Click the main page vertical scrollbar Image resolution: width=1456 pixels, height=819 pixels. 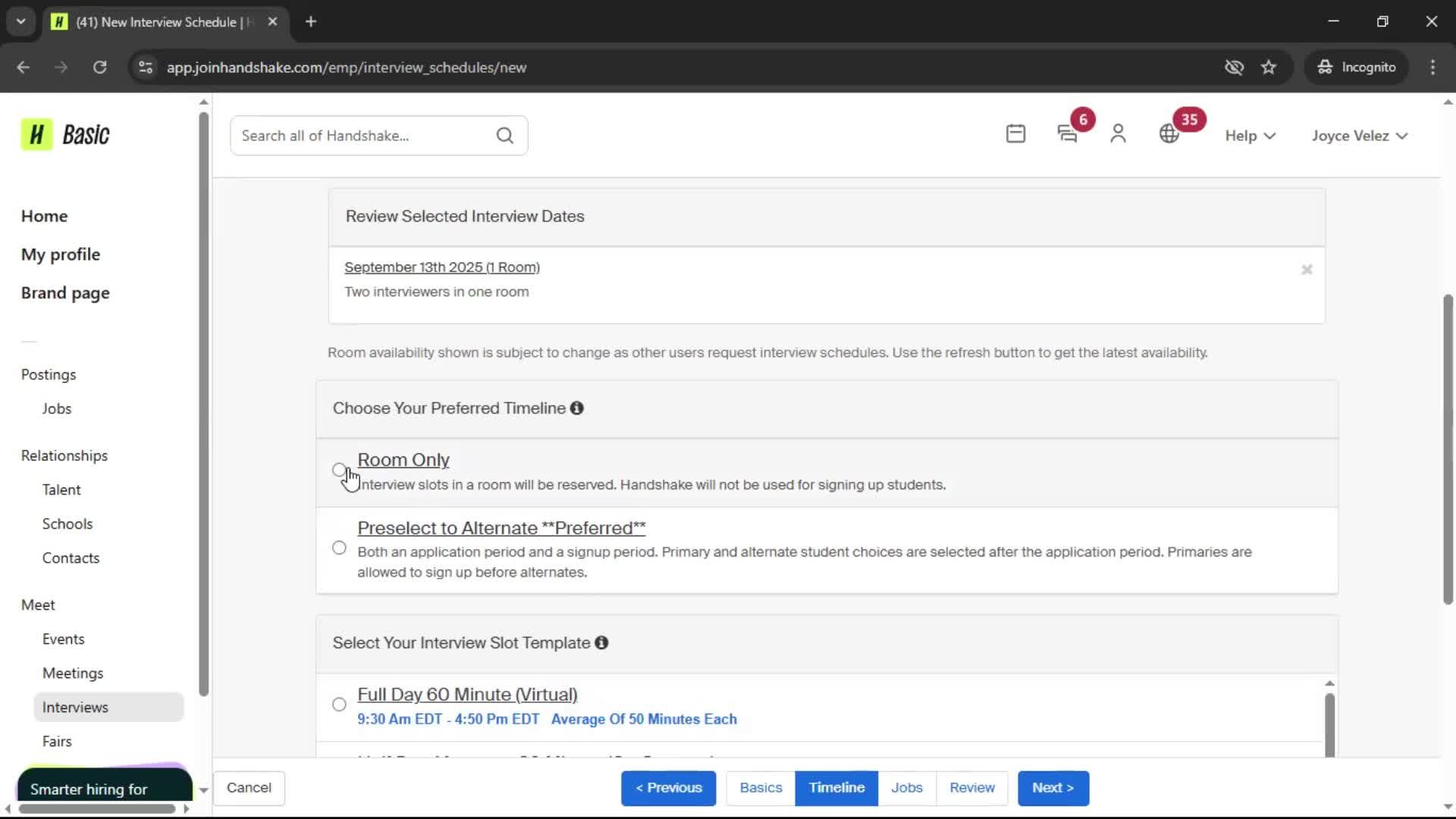1448,450
